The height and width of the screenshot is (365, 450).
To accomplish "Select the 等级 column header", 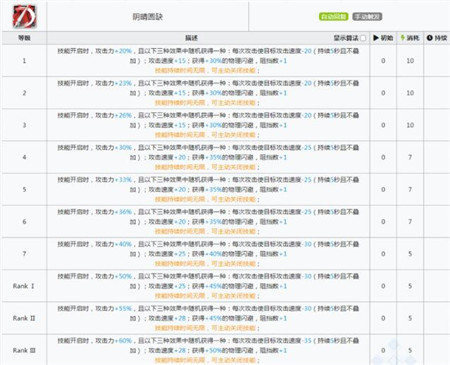I will pyautogui.click(x=24, y=38).
